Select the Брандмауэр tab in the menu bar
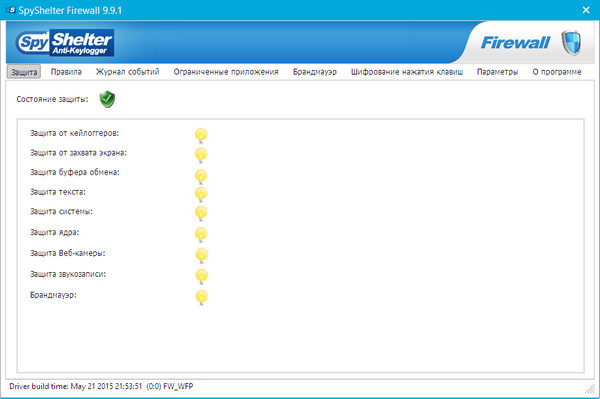 [x=315, y=72]
